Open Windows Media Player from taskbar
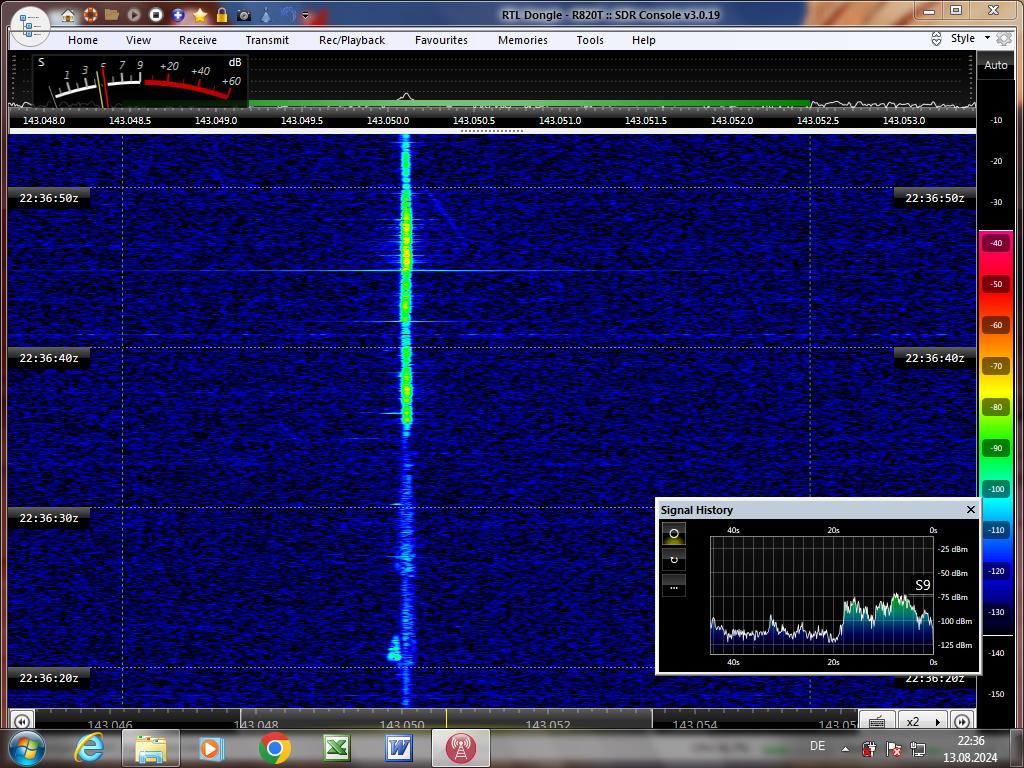The height and width of the screenshot is (768, 1024). tap(212, 748)
